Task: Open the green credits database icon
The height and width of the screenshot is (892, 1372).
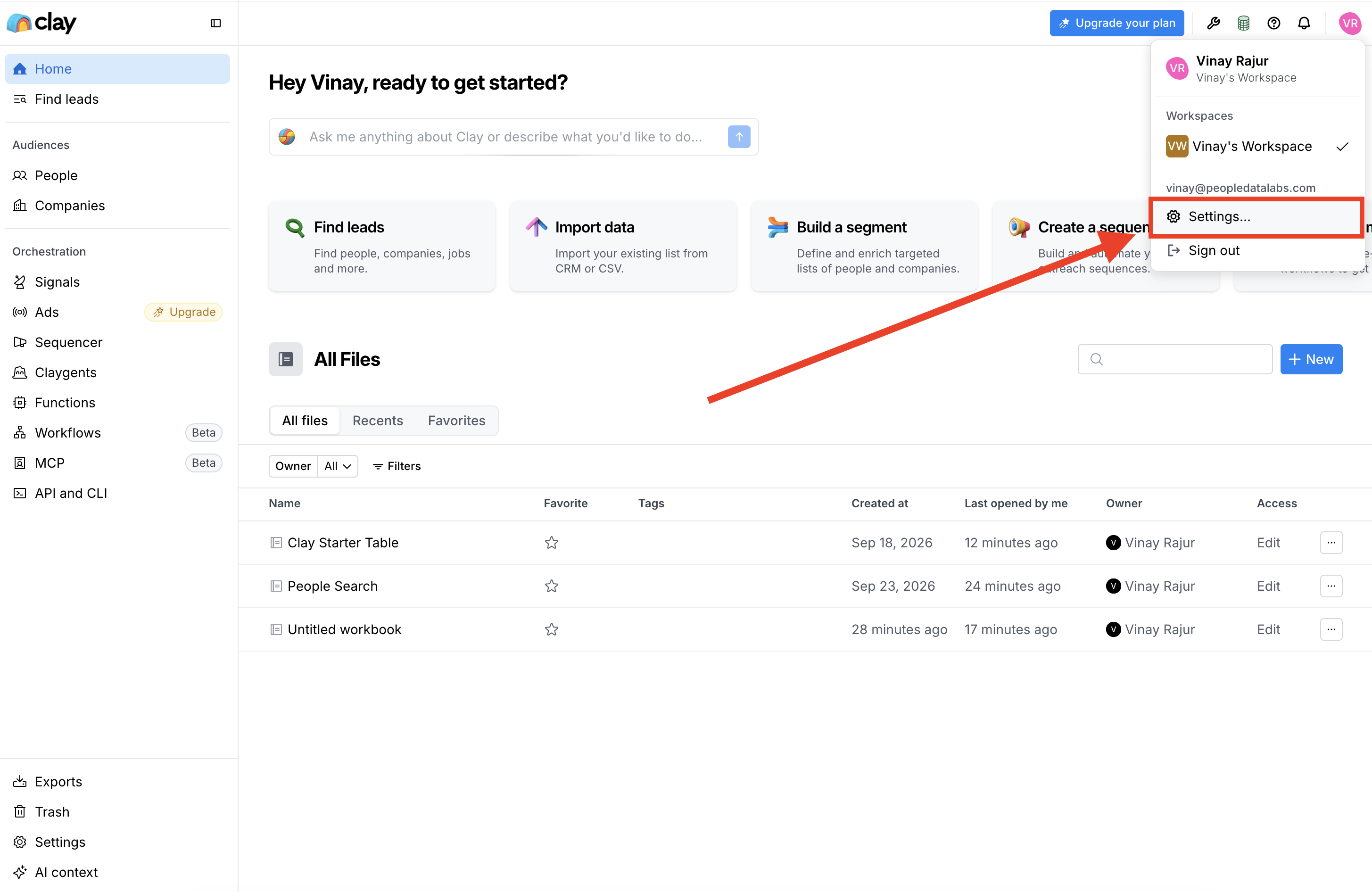Action: (x=1243, y=23)
